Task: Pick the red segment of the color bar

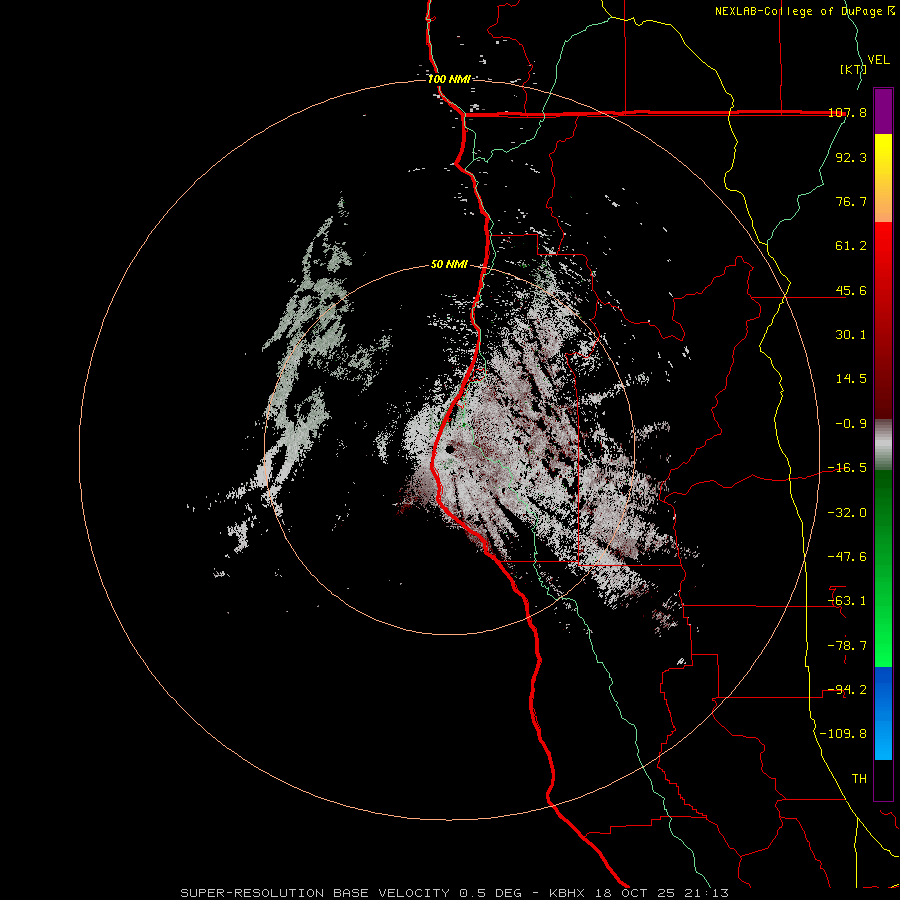Action: [883, 320]
